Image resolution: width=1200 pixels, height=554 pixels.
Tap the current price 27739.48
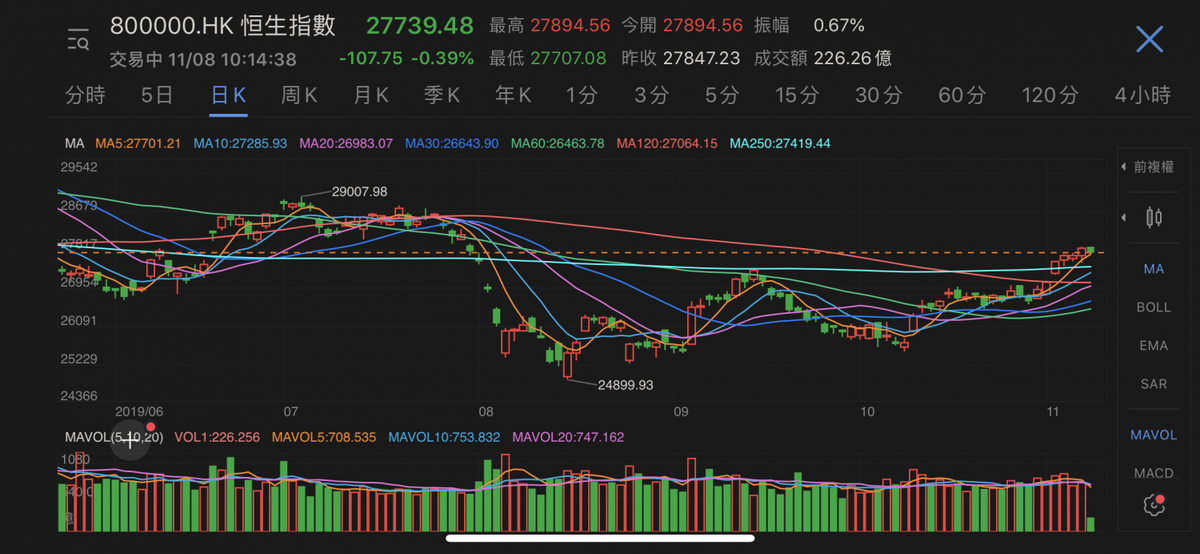[x=419, y=25]
